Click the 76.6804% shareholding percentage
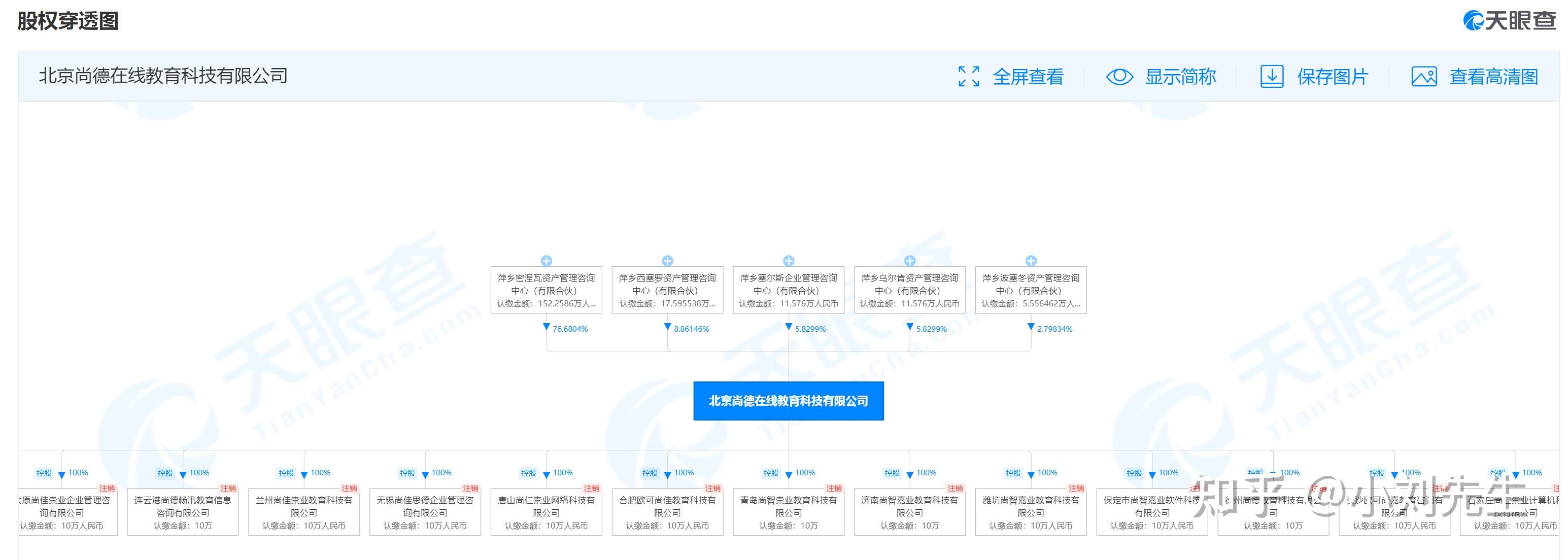 click(x=570, y=329)
